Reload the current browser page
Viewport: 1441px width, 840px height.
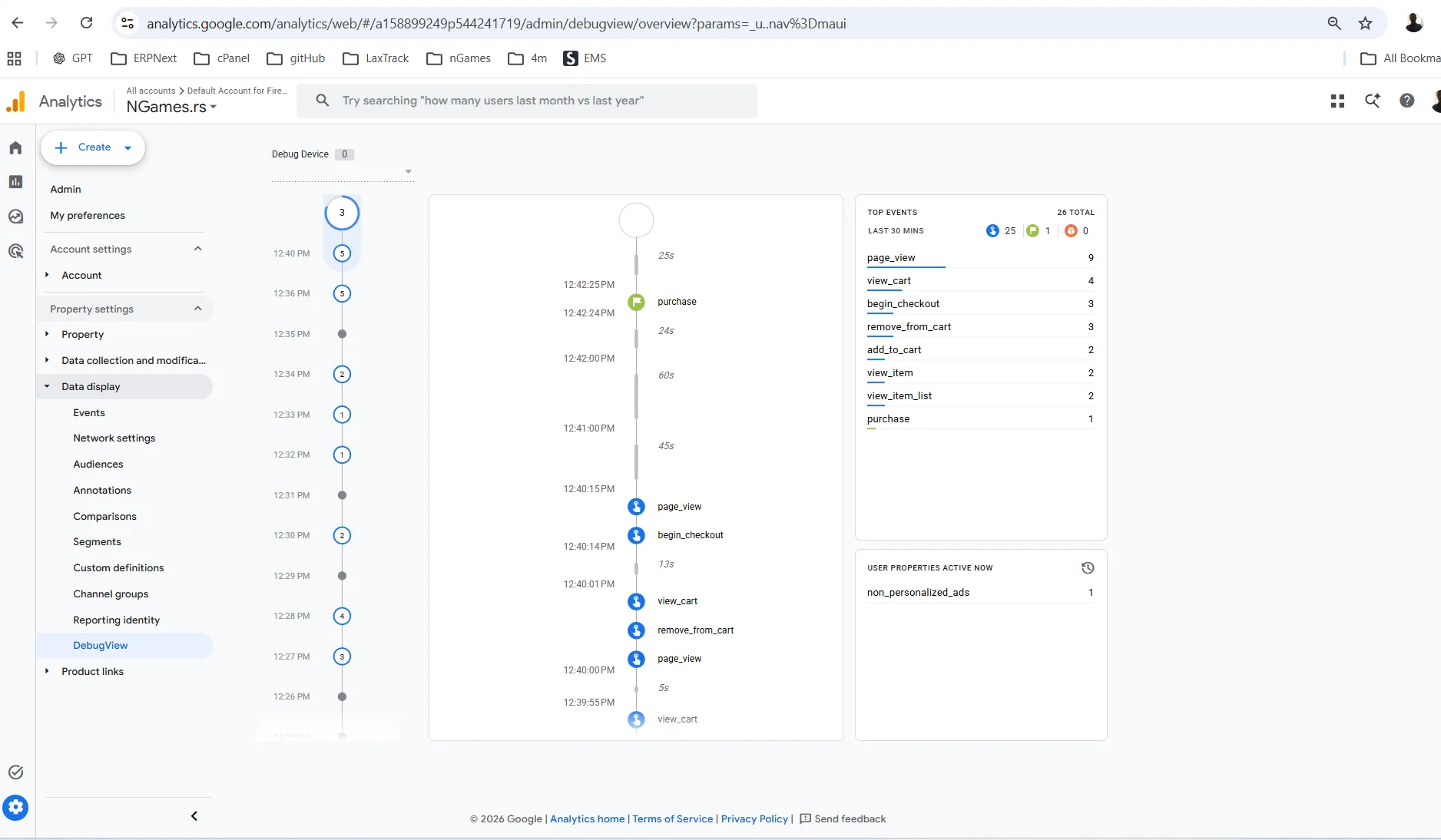[87, 23]
